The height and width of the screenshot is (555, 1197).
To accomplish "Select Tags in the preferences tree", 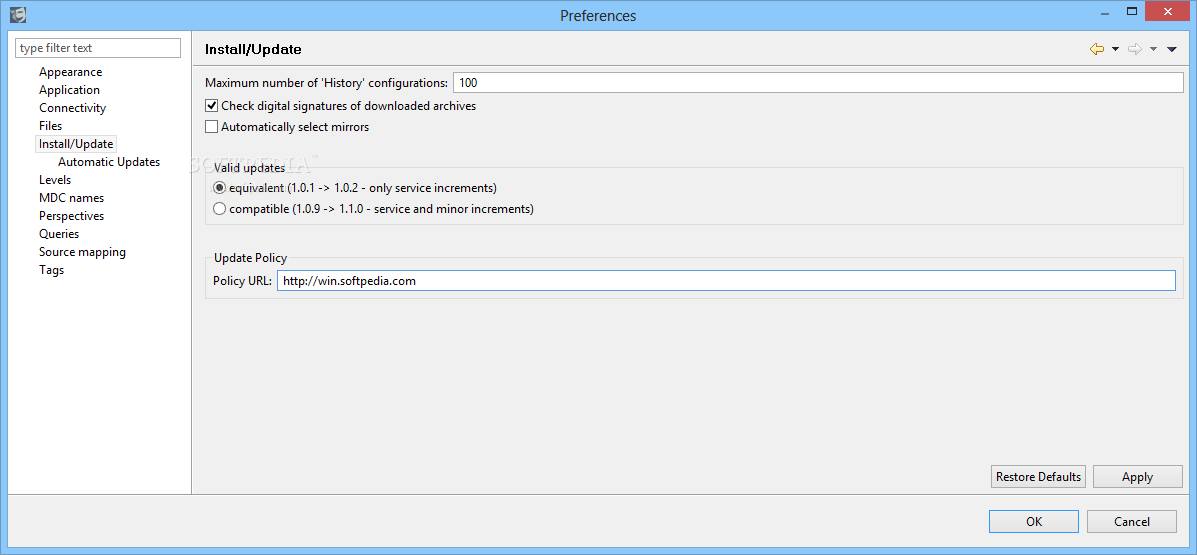I will pyautogui.click(x=51, y=270).
